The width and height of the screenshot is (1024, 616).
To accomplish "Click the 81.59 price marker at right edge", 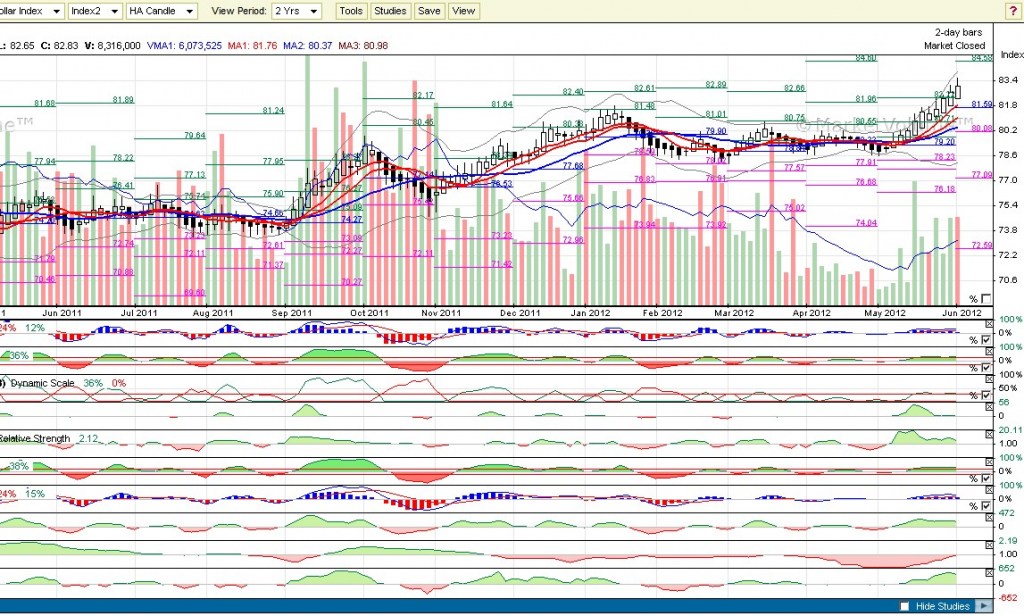I will pos(982,104).
